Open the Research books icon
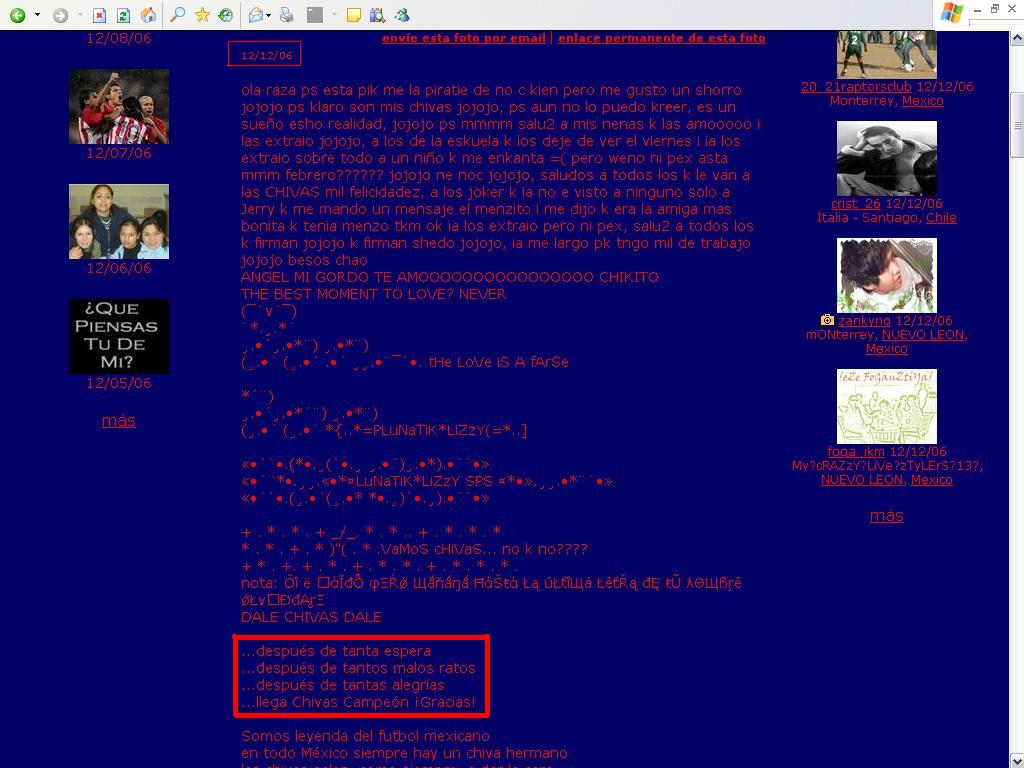The height and width of the screenshot is (768, 1024). point(377,15)
